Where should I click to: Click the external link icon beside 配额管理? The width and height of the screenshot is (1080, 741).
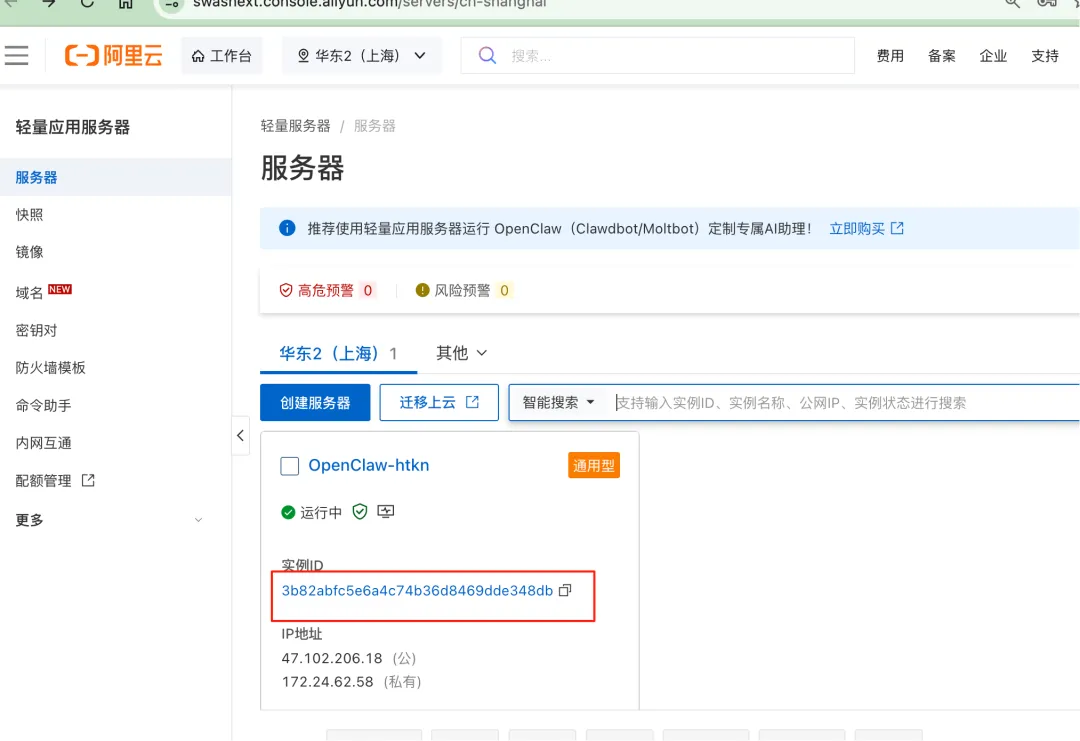click(x=88, y=480)
